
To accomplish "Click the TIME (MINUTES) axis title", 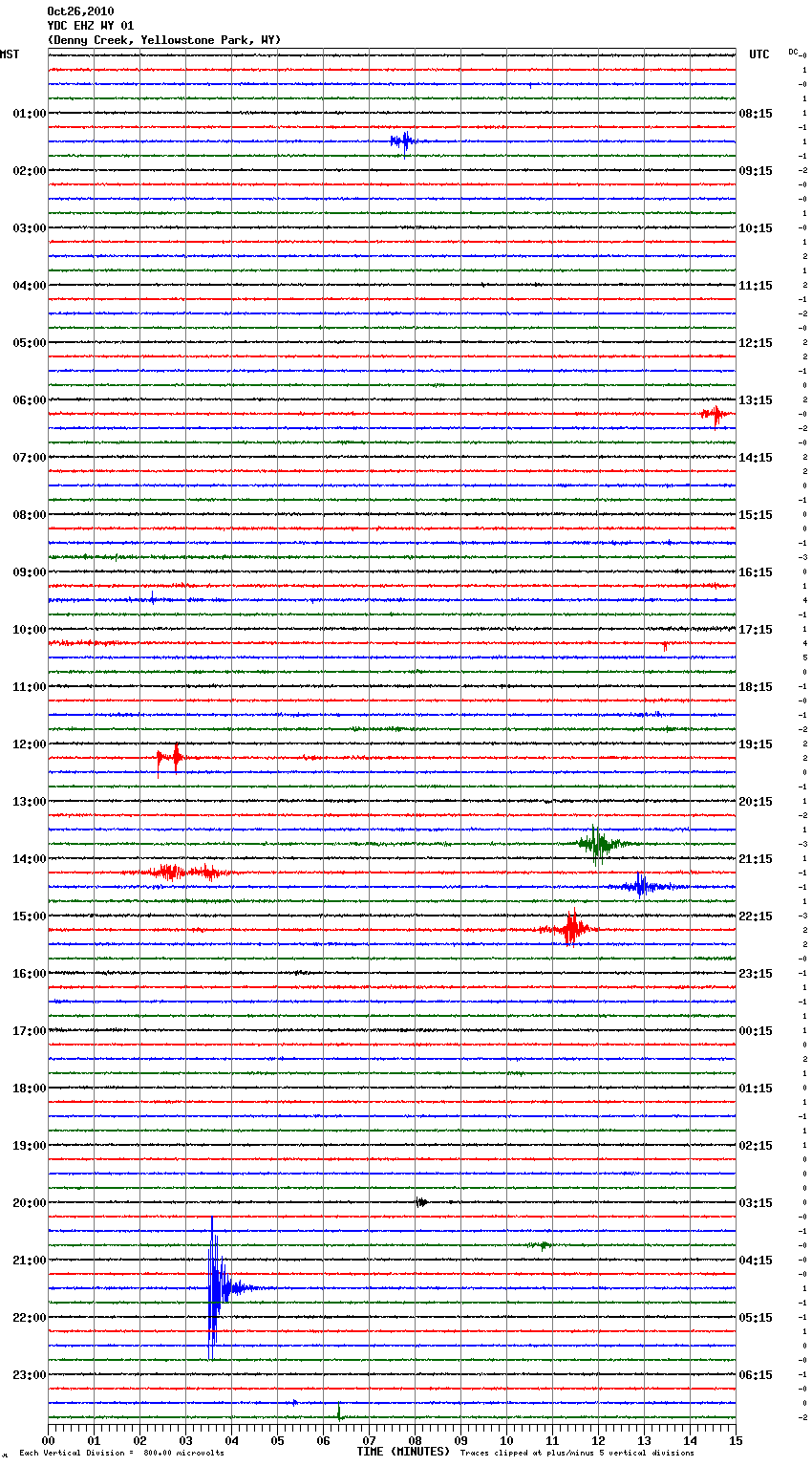I will (x=403, y=1452).
